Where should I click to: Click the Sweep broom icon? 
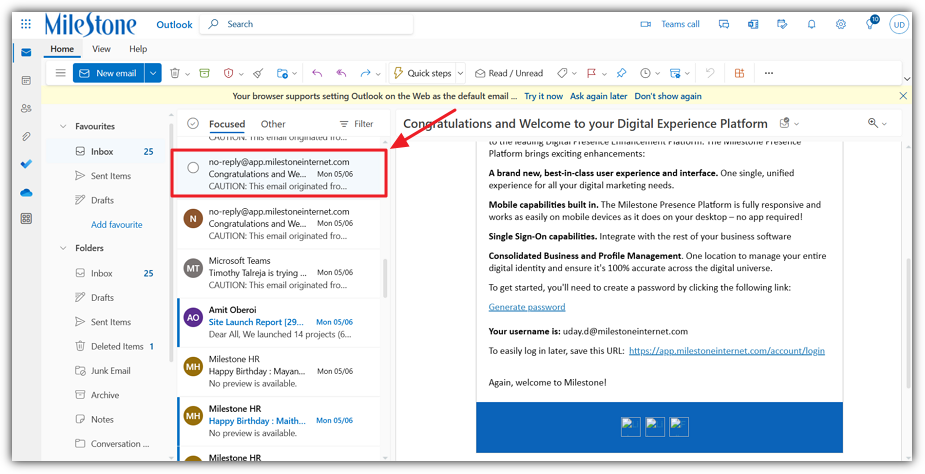(x=258, y=73)
